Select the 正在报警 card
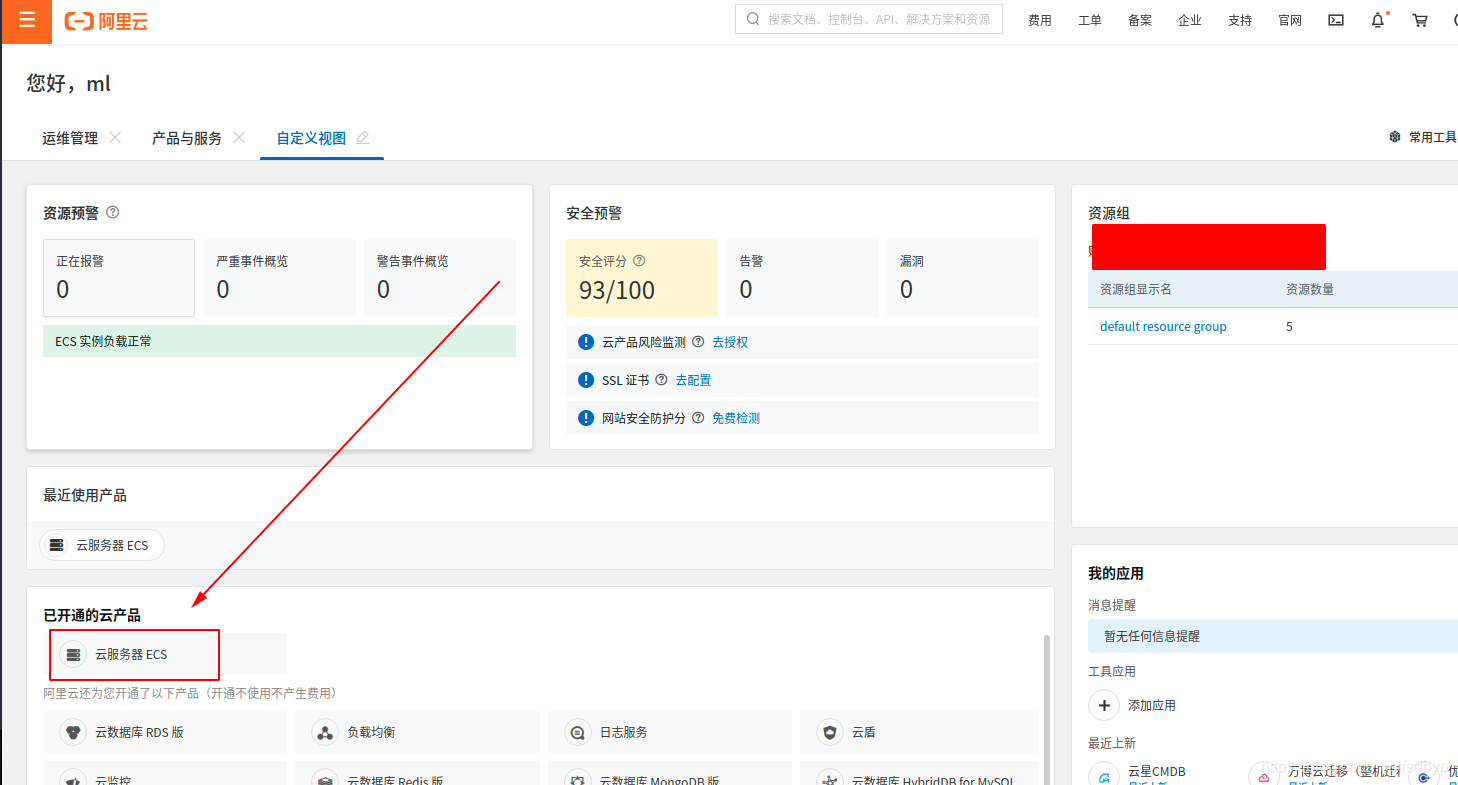The image size is (1458, 785). point(119,277)
